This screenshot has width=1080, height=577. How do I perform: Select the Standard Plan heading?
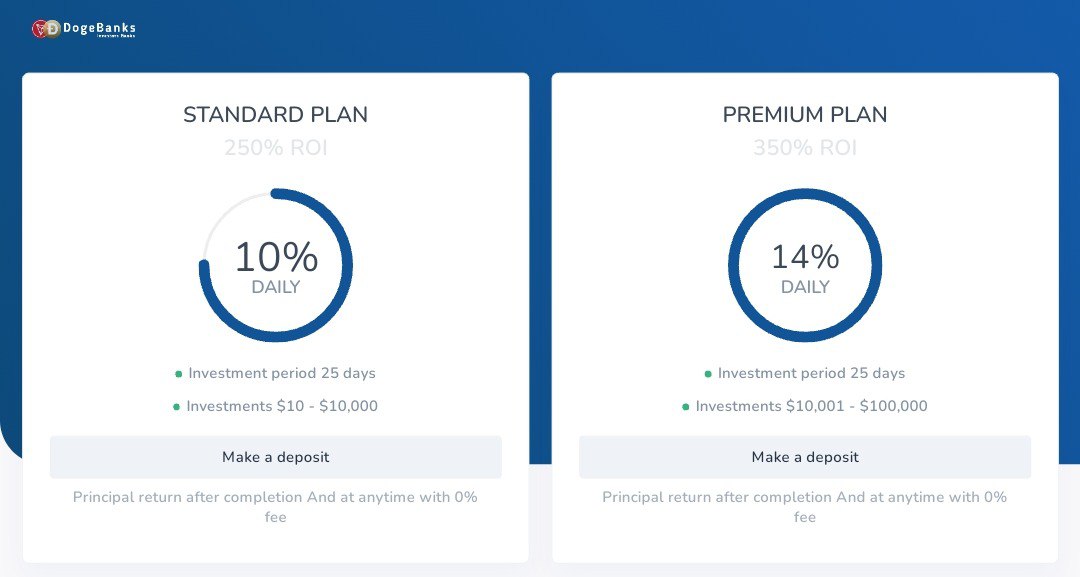click(275, 115)
